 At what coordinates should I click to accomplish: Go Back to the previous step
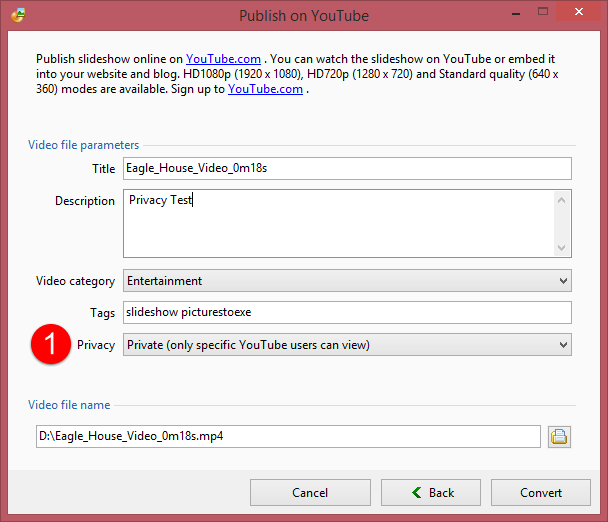click(431, 493)
